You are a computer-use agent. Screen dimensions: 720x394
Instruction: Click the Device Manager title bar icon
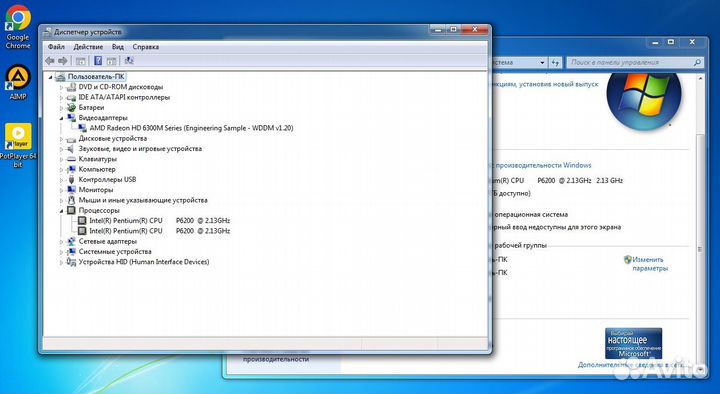click(47, 32)
